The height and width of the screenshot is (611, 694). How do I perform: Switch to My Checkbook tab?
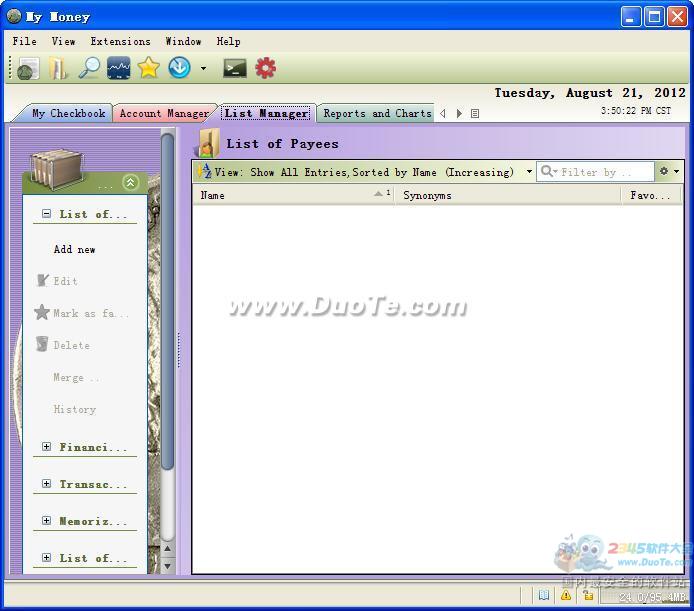68,113
